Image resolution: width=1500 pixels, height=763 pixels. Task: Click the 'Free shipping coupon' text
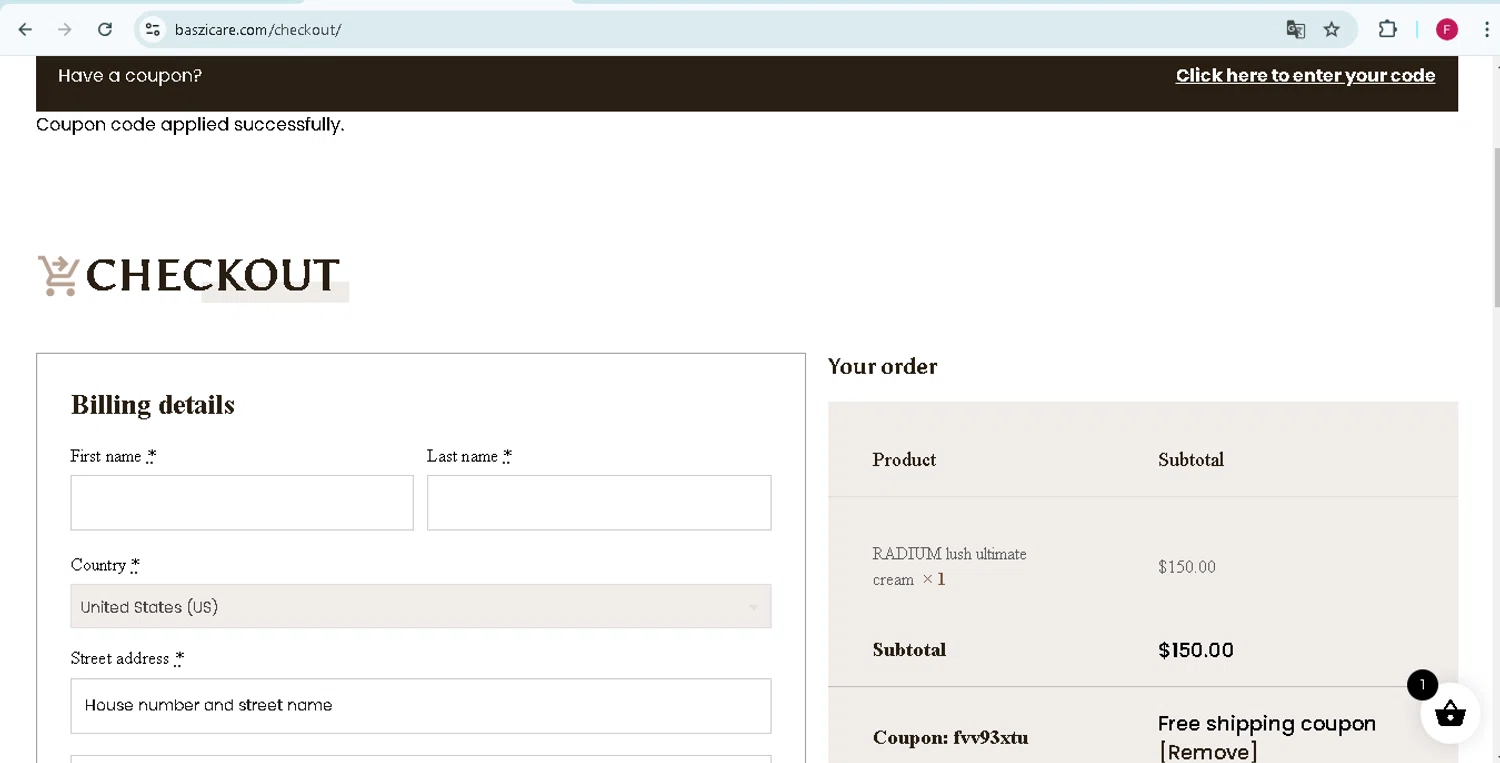tap(1267, 724)
